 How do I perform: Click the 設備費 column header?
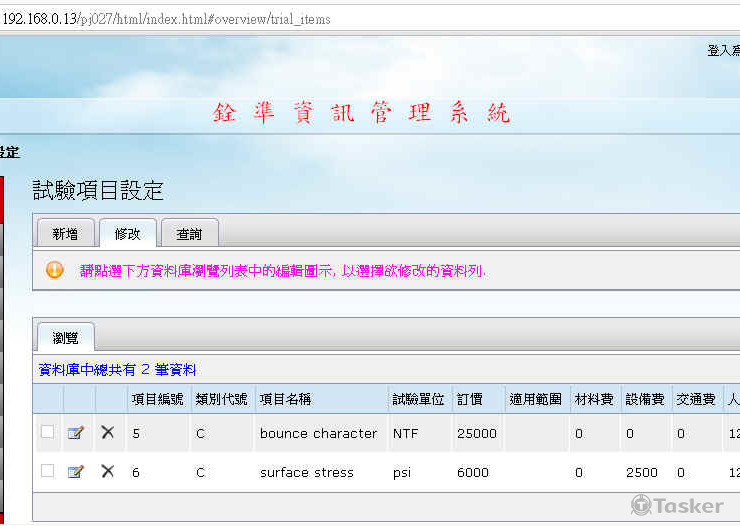[645, 400]
